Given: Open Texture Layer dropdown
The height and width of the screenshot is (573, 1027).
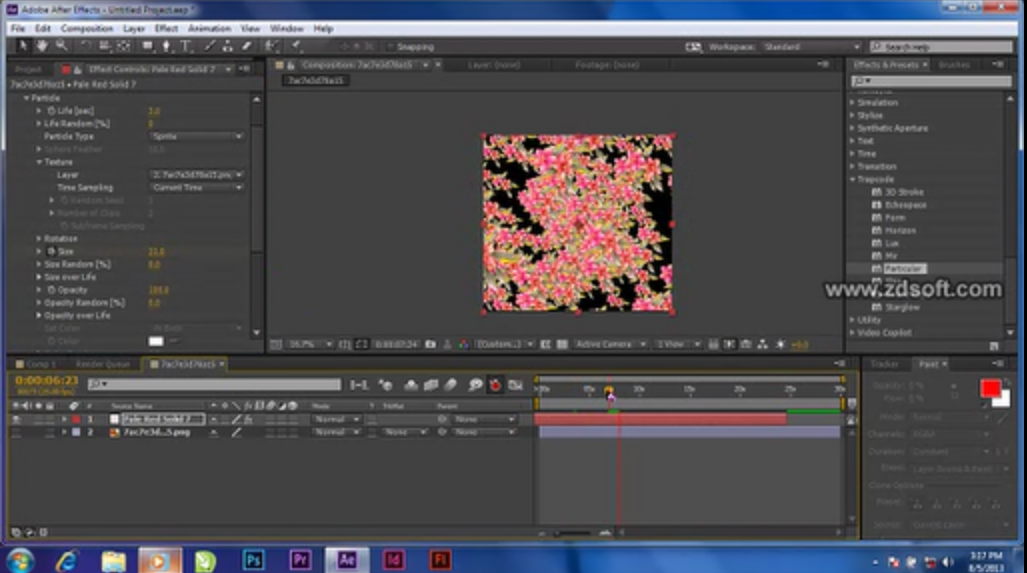Looking at the screenshot, I should click(196, 175).
